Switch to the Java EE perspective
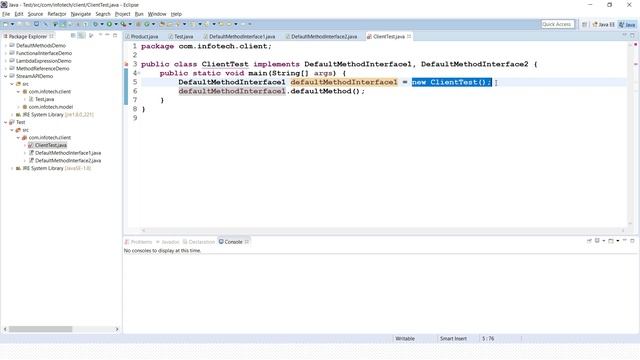The width and height of the screenshot is (640, 360). [x=603, y=24]
